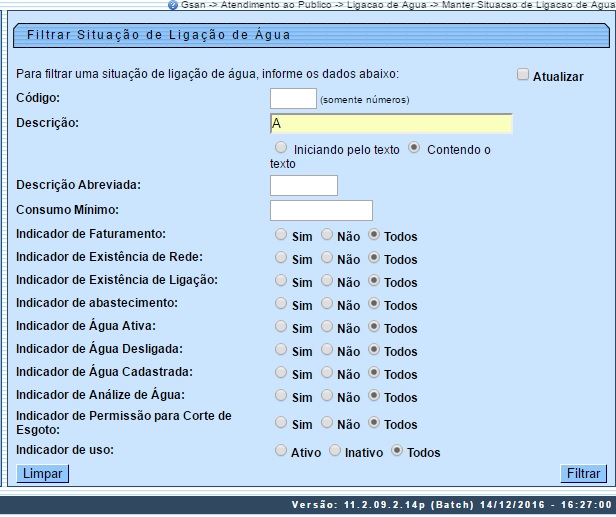Screen dimensions: 616x517
Task: Select Ativo for Indicador de uso
Action: click(x=281, y=451)
